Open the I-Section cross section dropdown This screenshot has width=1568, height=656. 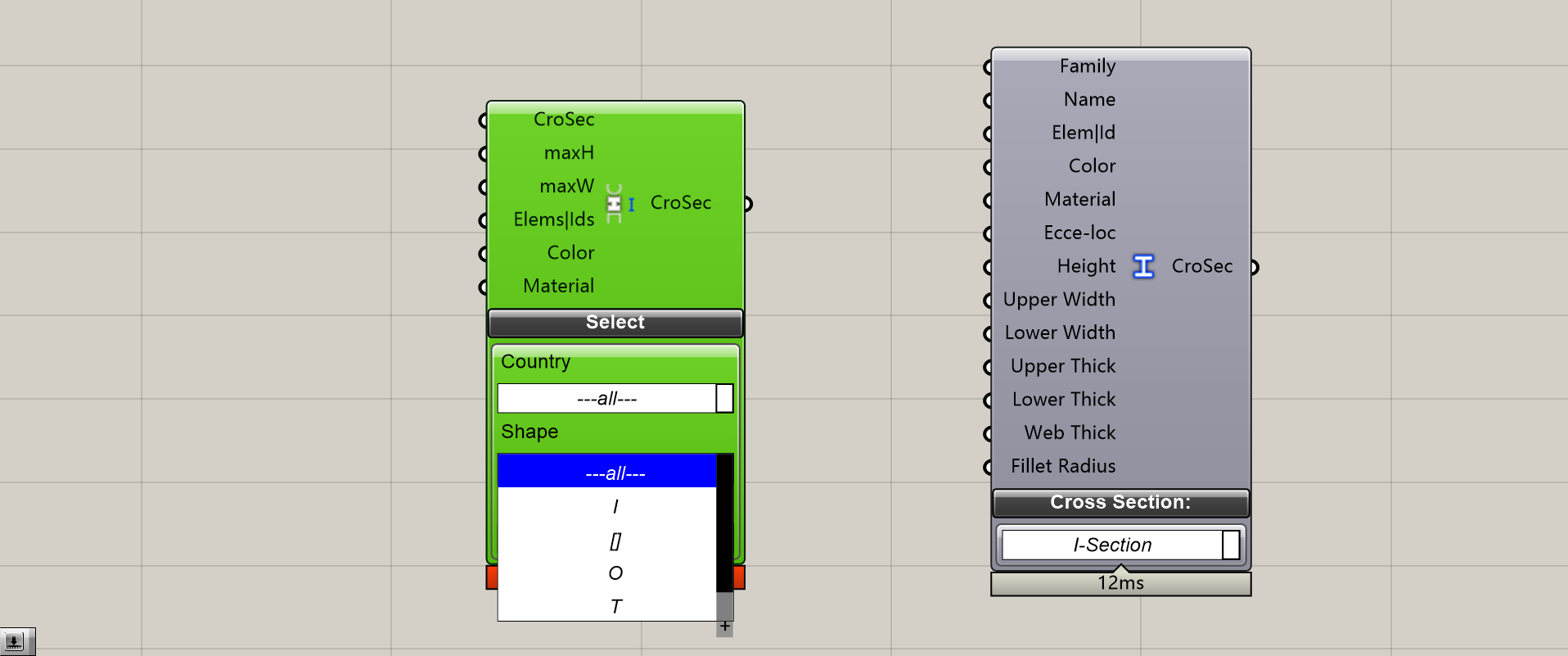(1120, 545)
